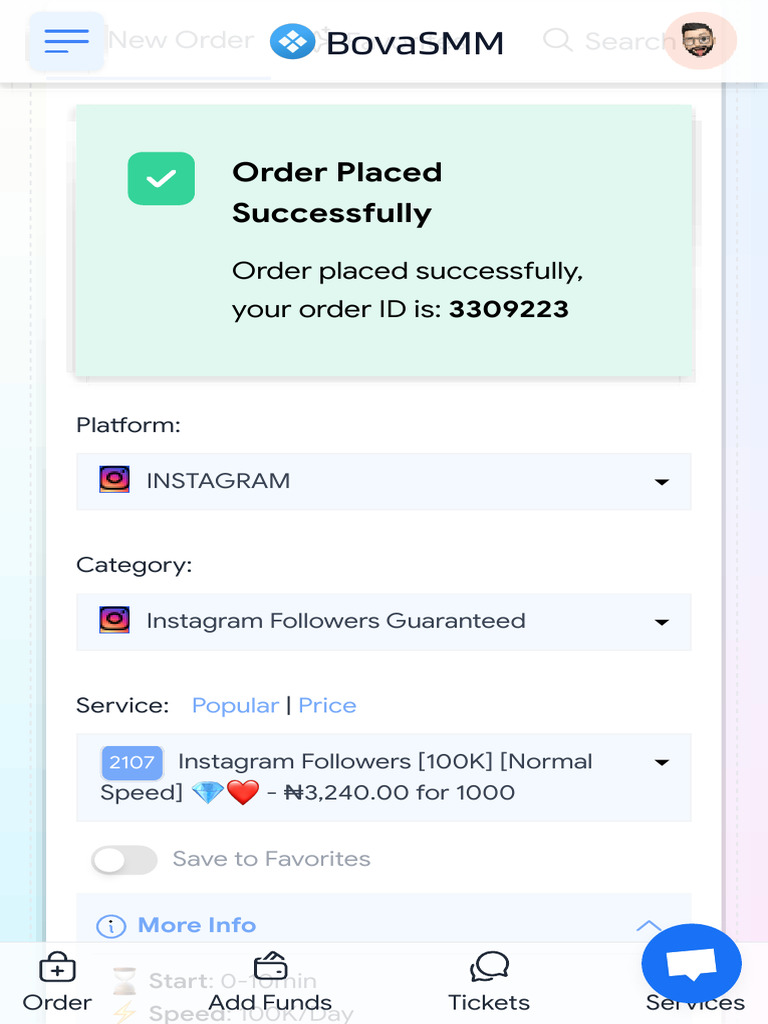Click the Instagram icon in Platform field

[115, 480]
